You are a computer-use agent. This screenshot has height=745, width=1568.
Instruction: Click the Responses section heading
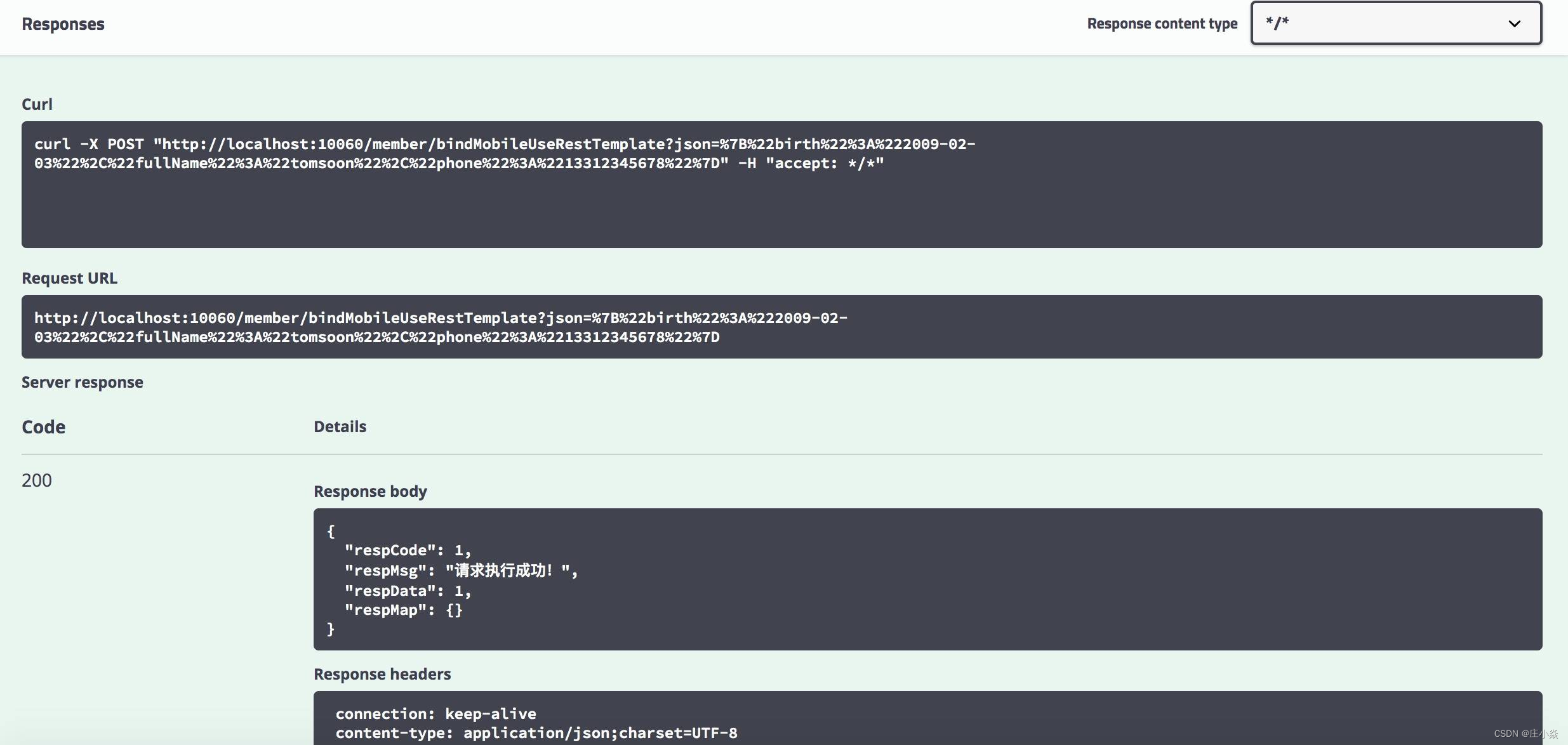point(63,24)
